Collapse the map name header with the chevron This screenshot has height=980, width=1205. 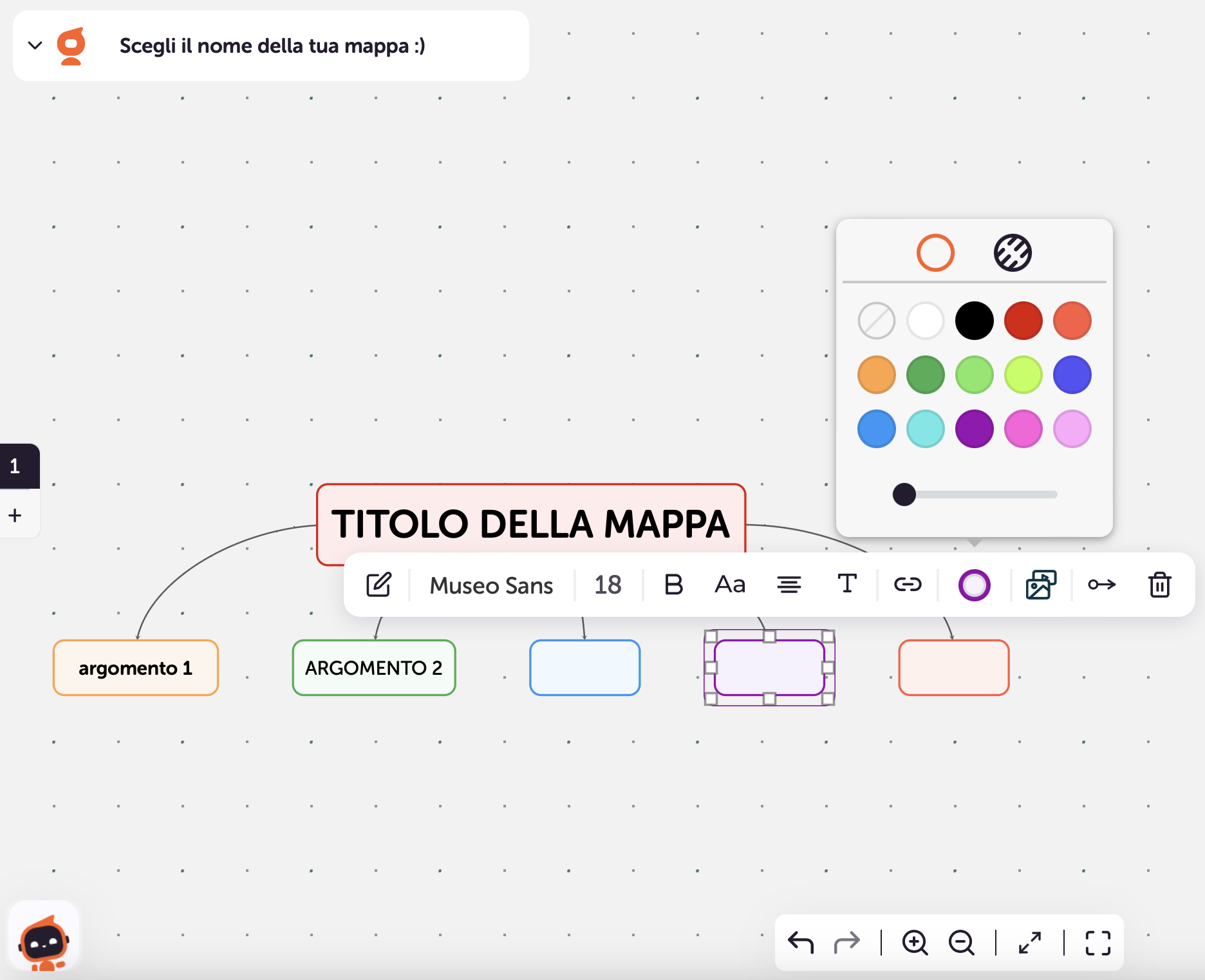(x=35, y=45)
